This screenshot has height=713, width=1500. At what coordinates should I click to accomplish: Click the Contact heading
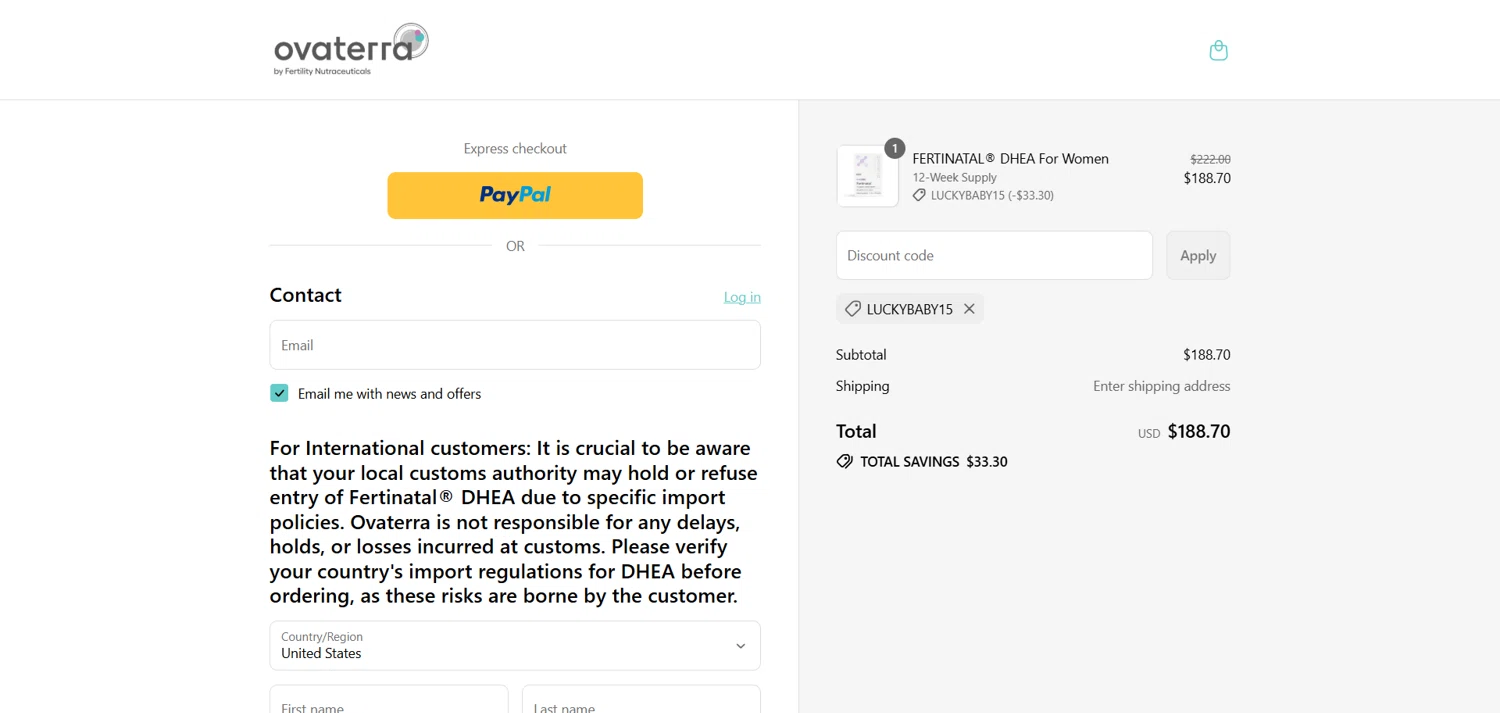click(306, 295)
